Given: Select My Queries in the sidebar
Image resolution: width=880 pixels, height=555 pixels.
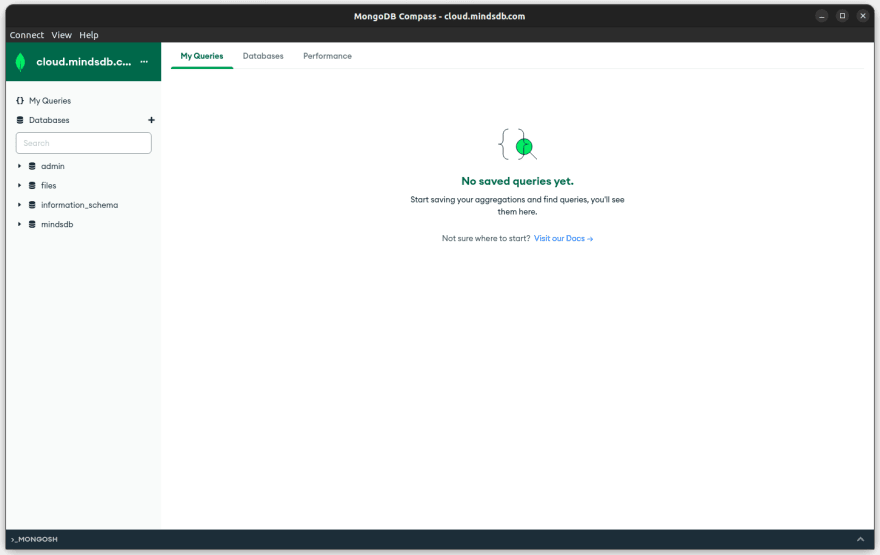Looking at the screenshot, I should pyautogui.click(x=50, y=100).
